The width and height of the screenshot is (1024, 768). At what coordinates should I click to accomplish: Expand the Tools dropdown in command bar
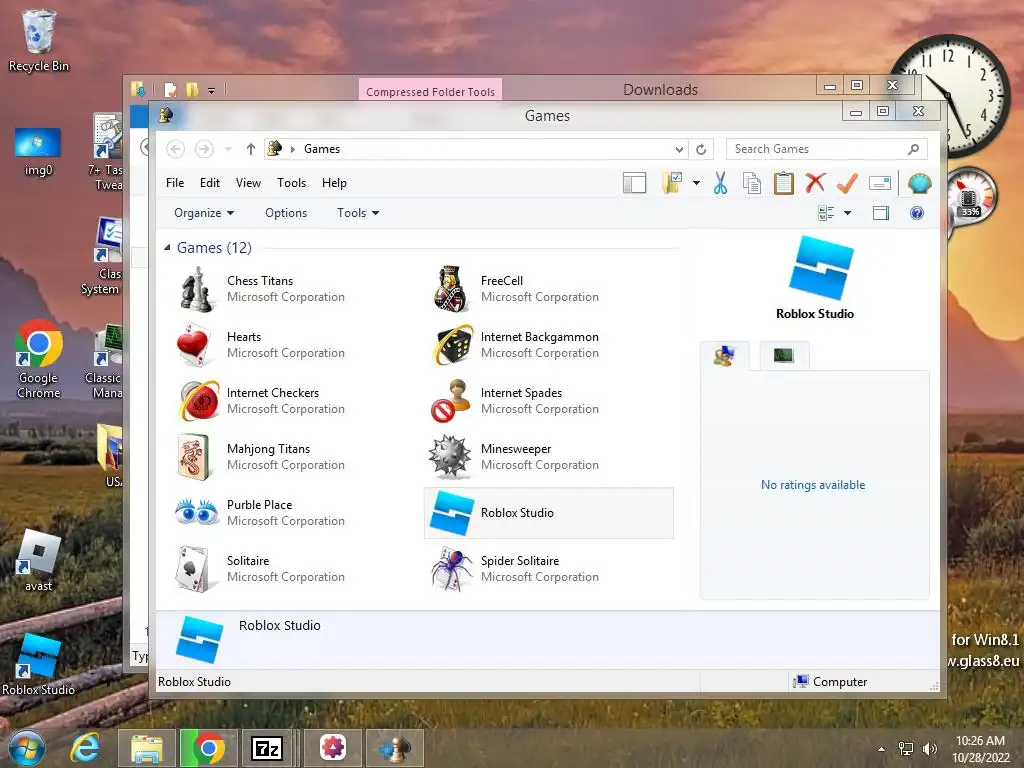coord(358,213)
